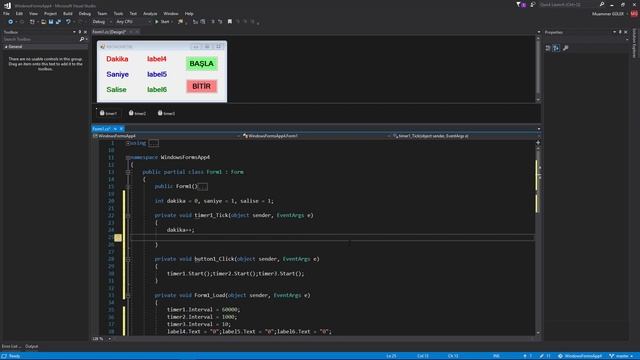Collapse the General toolbox group

click(x=6, y=47)
